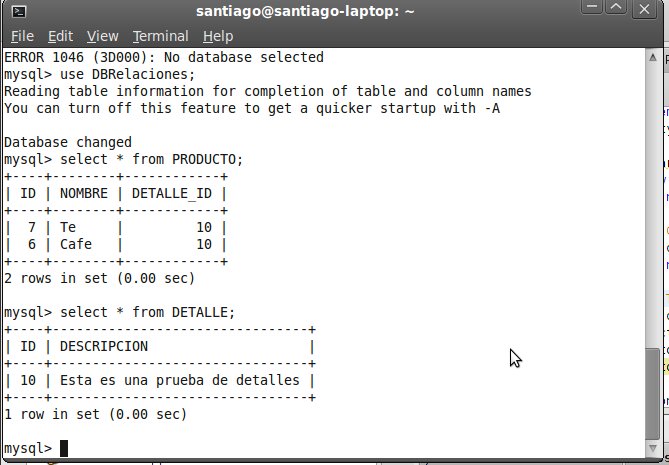Open the Help menu
669x465 pixels.
tap(218, 36)
